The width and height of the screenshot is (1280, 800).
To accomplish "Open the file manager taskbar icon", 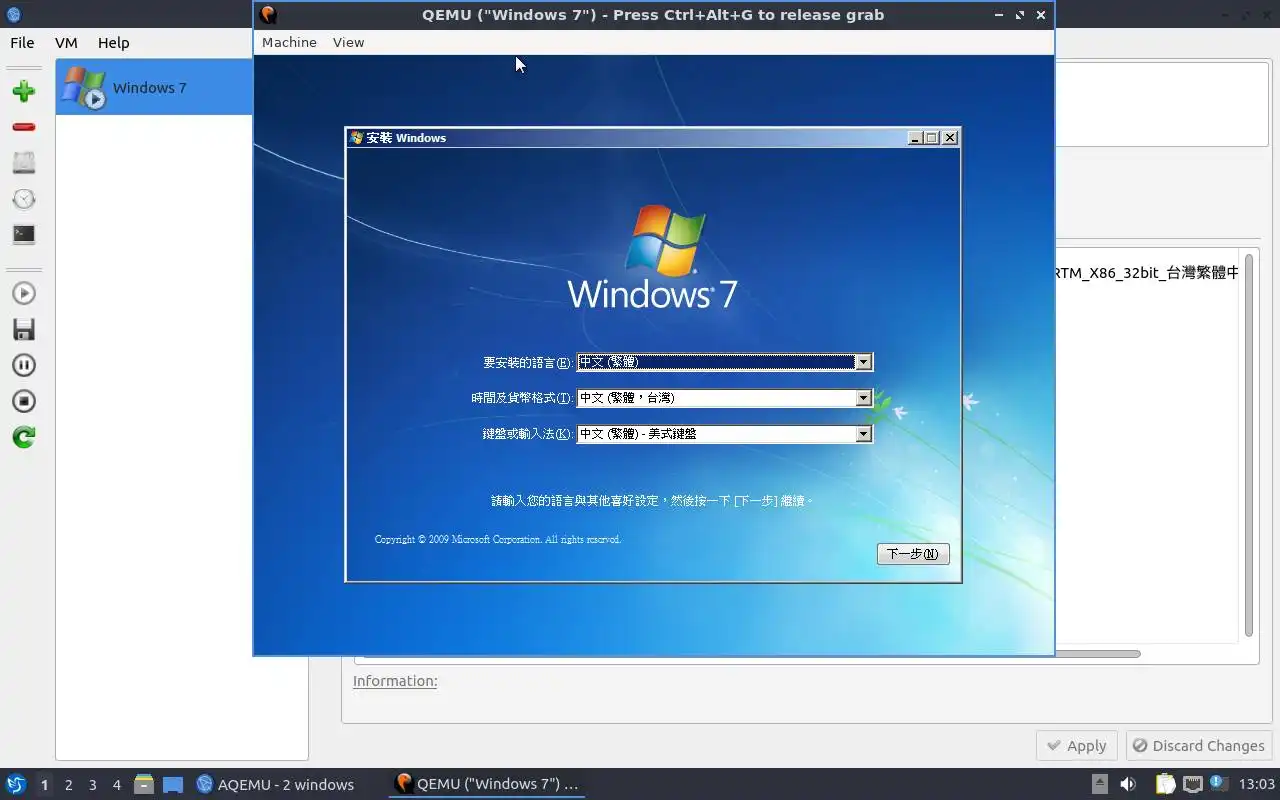I will (x=144, y=784).
